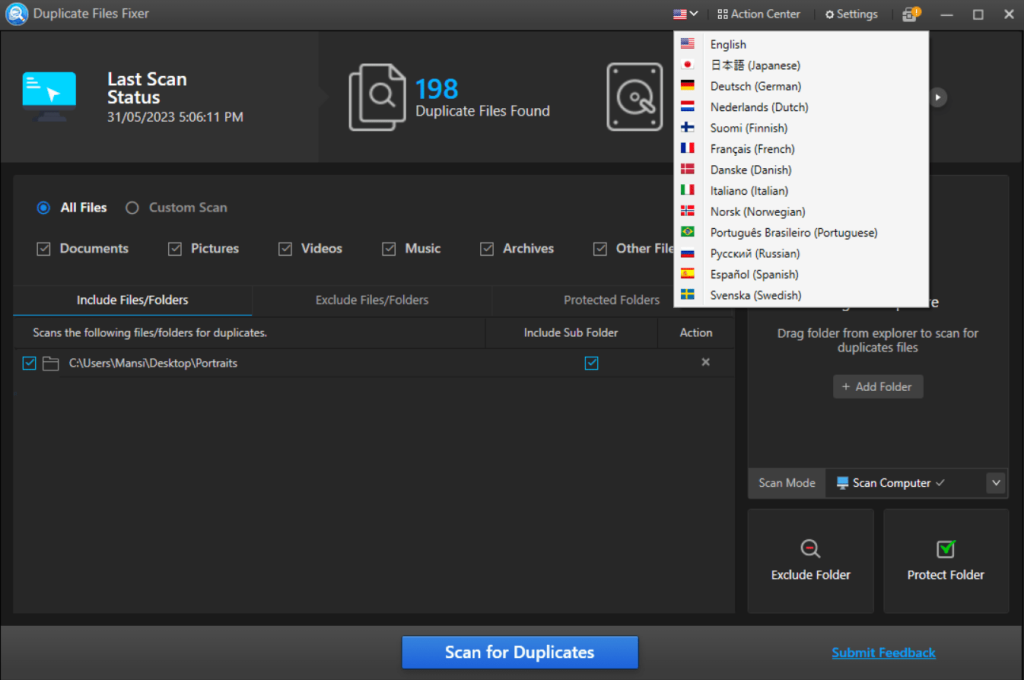1024x680 pixels.
Task: Click the Last Scan Status monitor icon
Action: (x=49, y=96)
